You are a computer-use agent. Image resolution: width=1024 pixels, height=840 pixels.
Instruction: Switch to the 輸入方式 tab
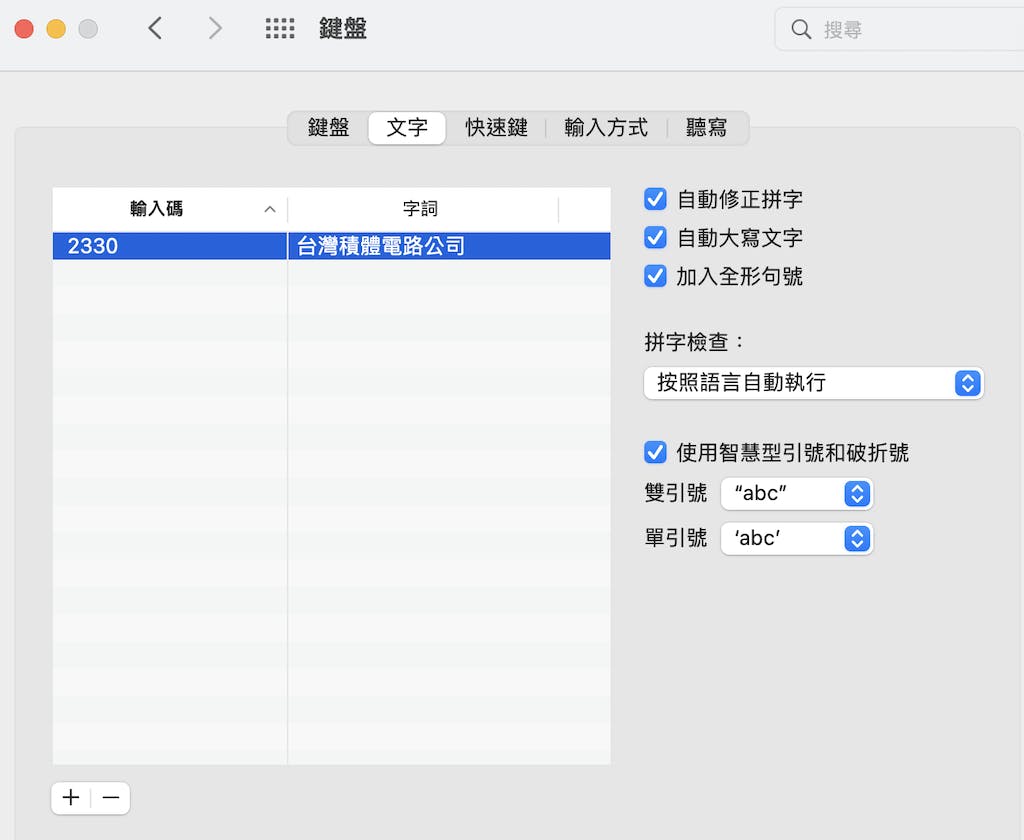606,128
